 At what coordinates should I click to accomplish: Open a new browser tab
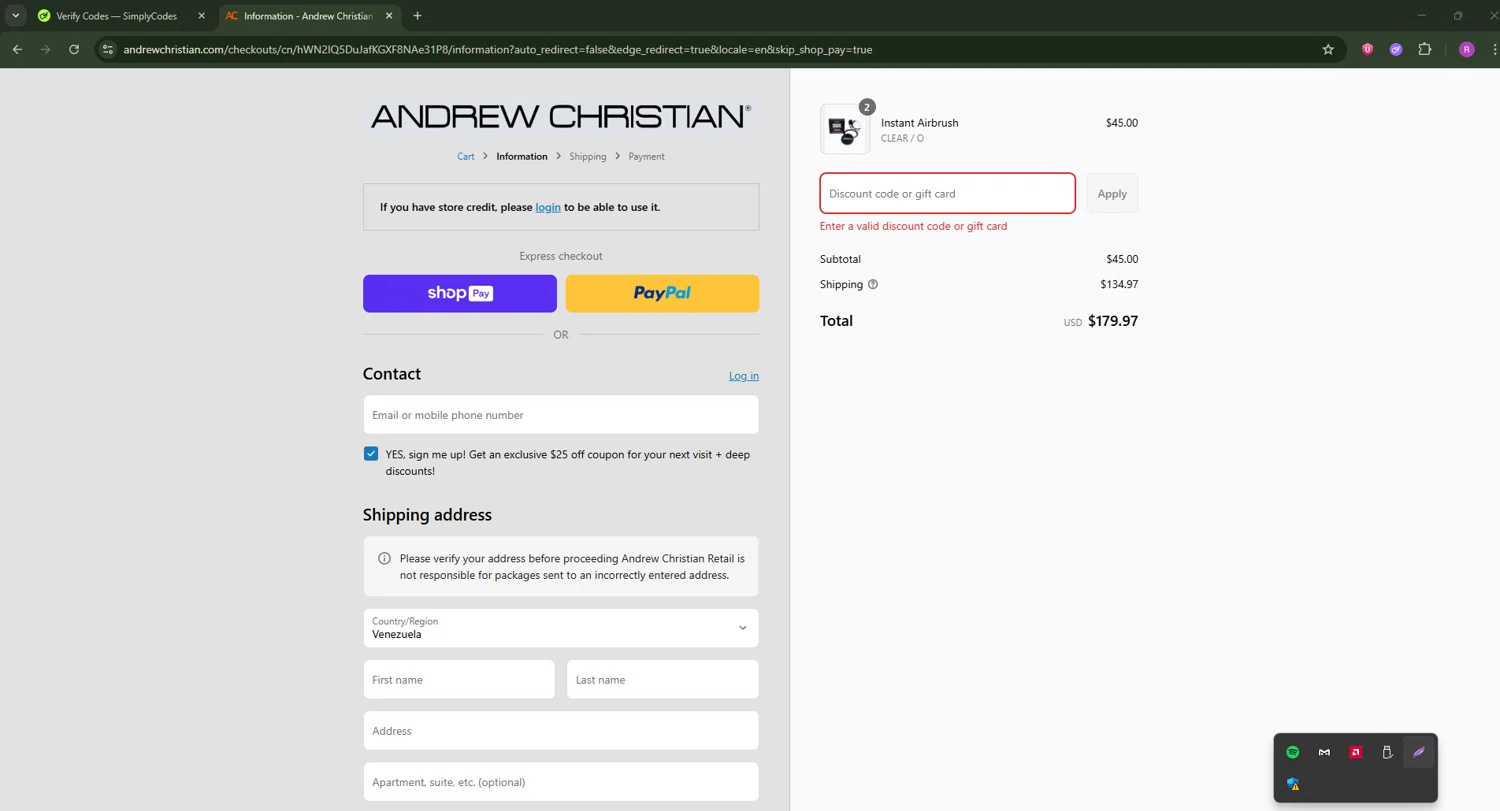[x=417, y=16]
